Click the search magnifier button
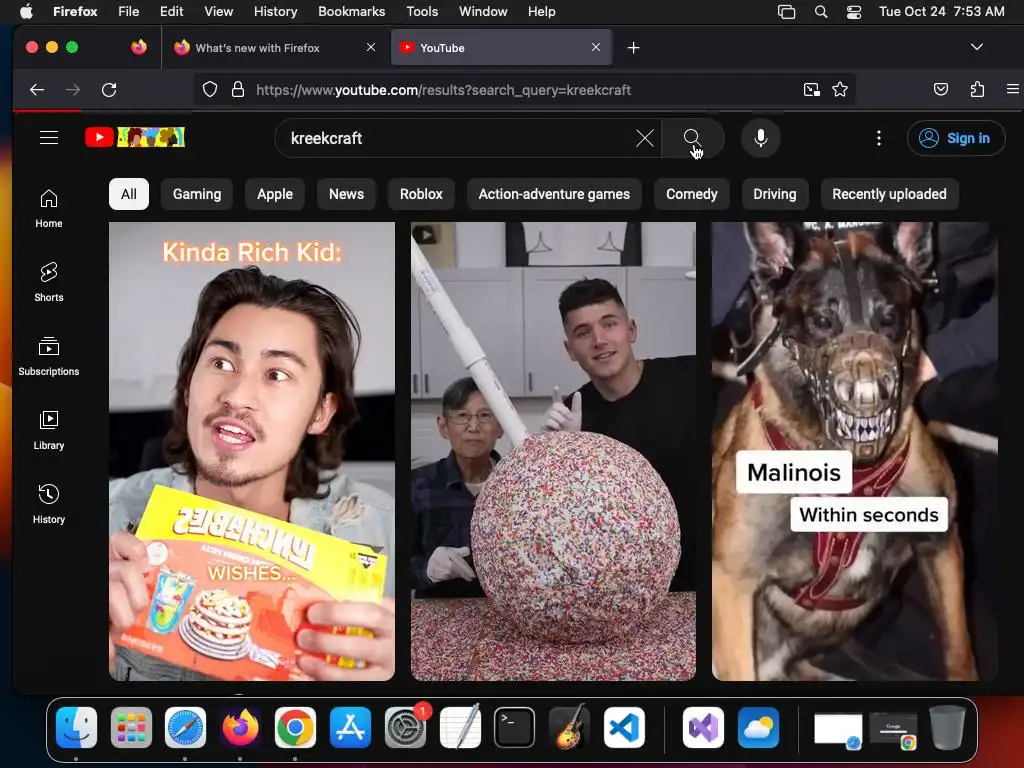 (692, 138)
